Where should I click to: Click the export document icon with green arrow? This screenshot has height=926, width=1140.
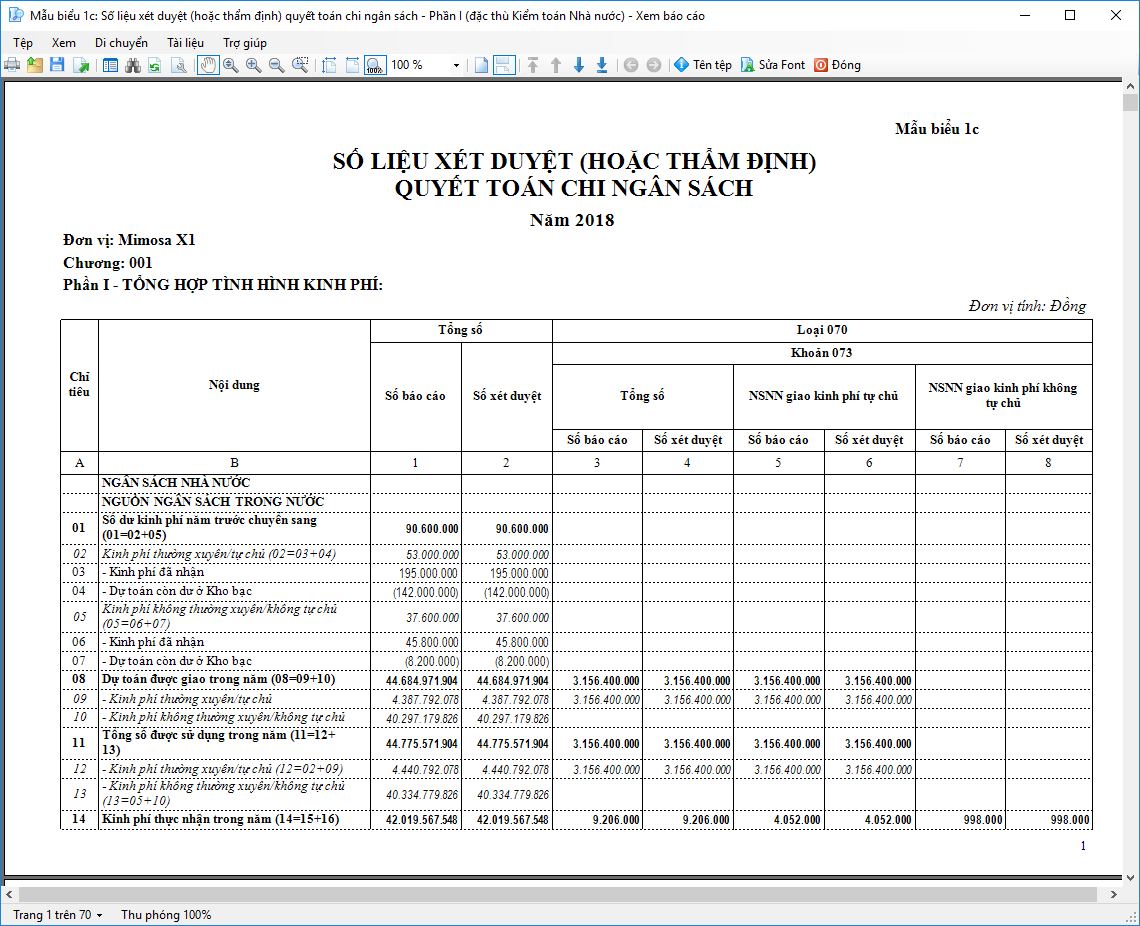point(81,65)
